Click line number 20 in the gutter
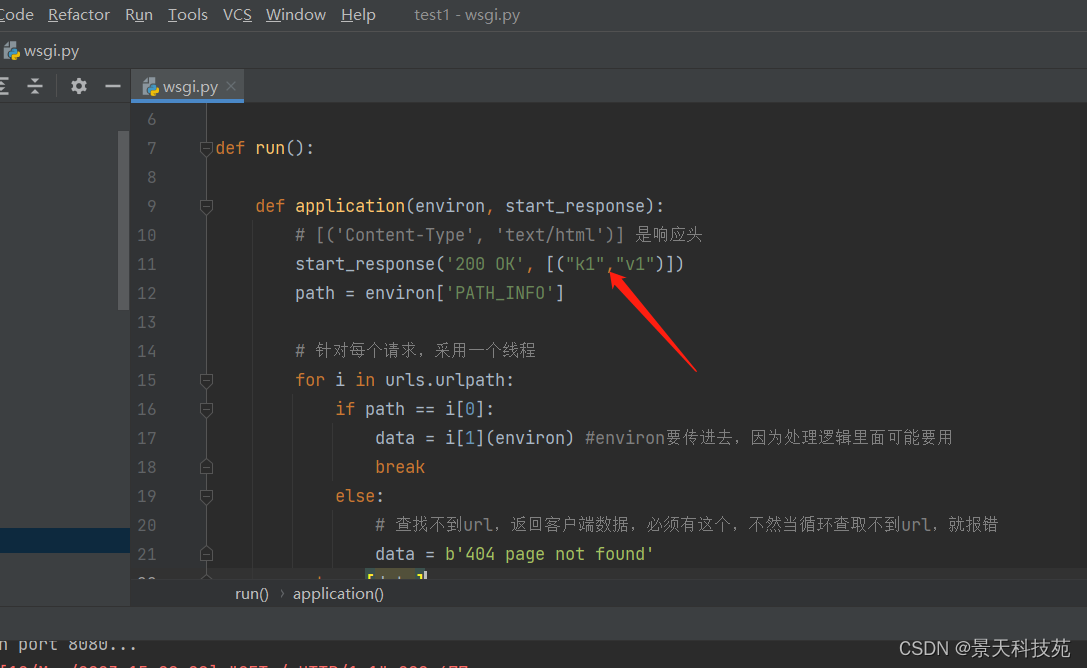 (x=146, y=525)
